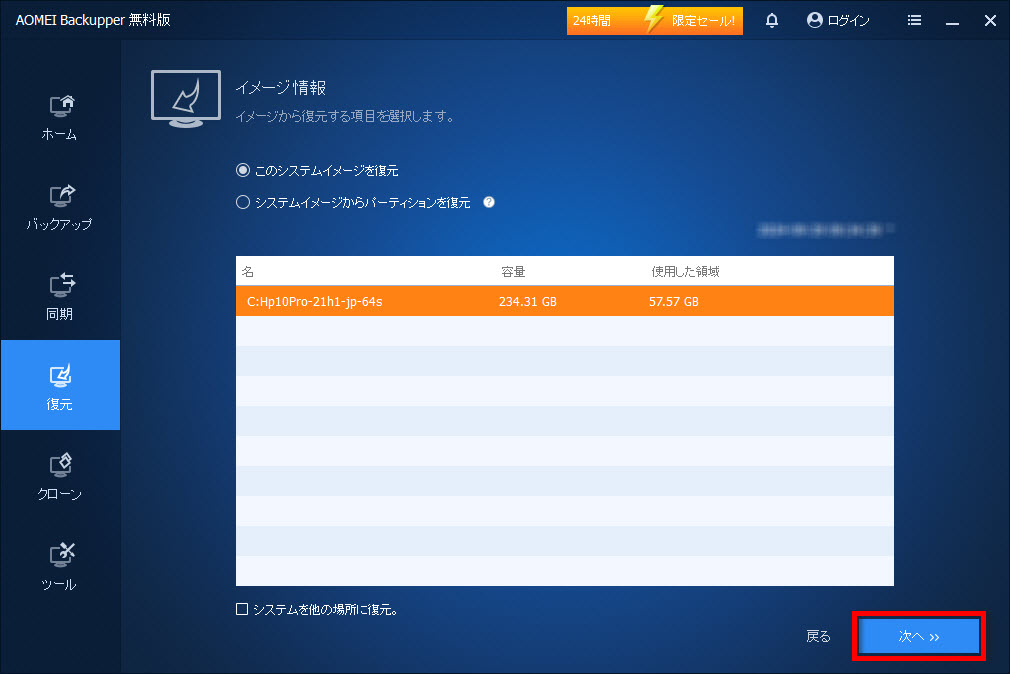Viewport: 1010px width, 674px height.
Task: Select the C:Hp10Pro-21h1-jp-64s row
Action: [x=564, y=301]
